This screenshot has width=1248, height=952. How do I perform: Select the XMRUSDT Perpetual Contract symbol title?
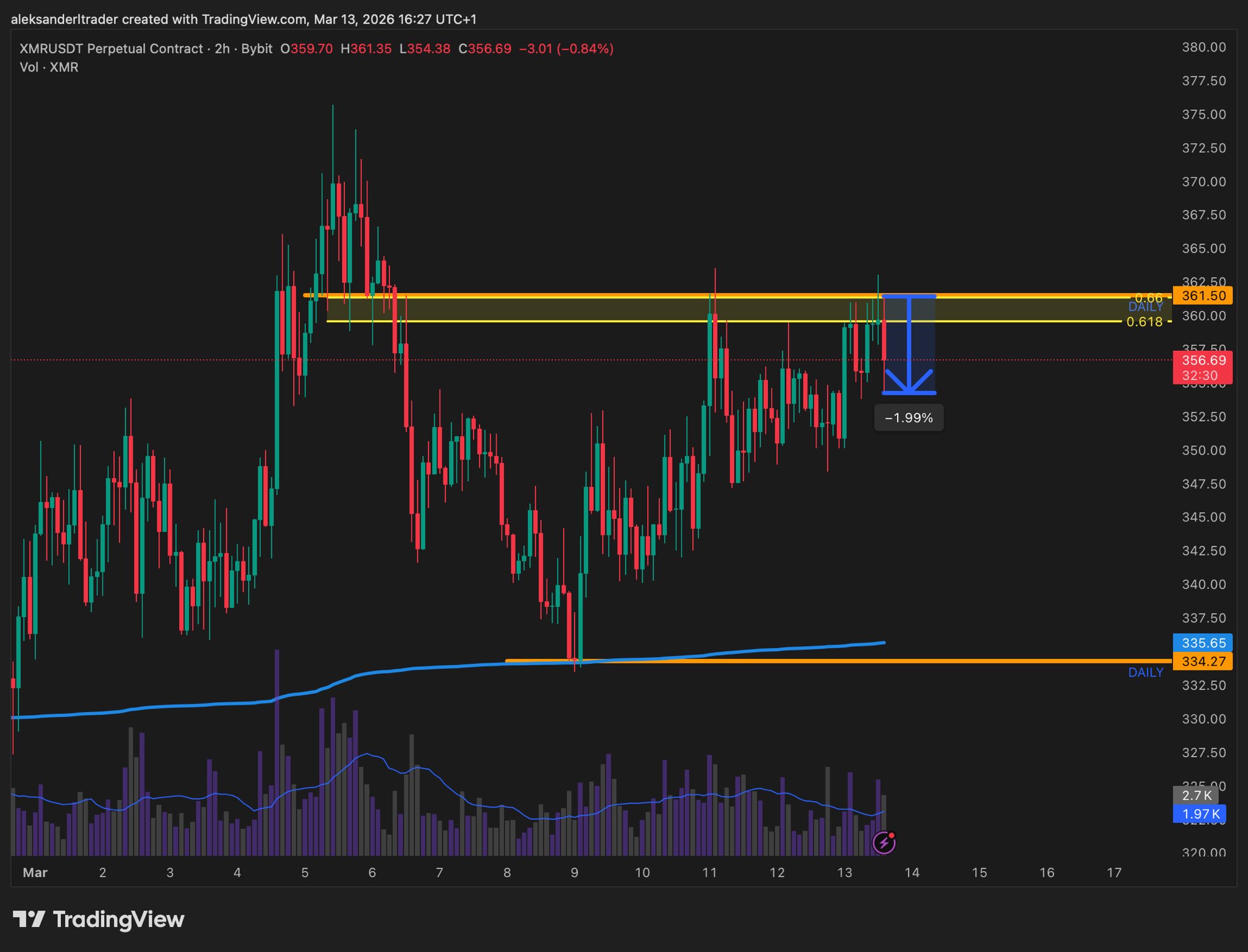[111, 49]
